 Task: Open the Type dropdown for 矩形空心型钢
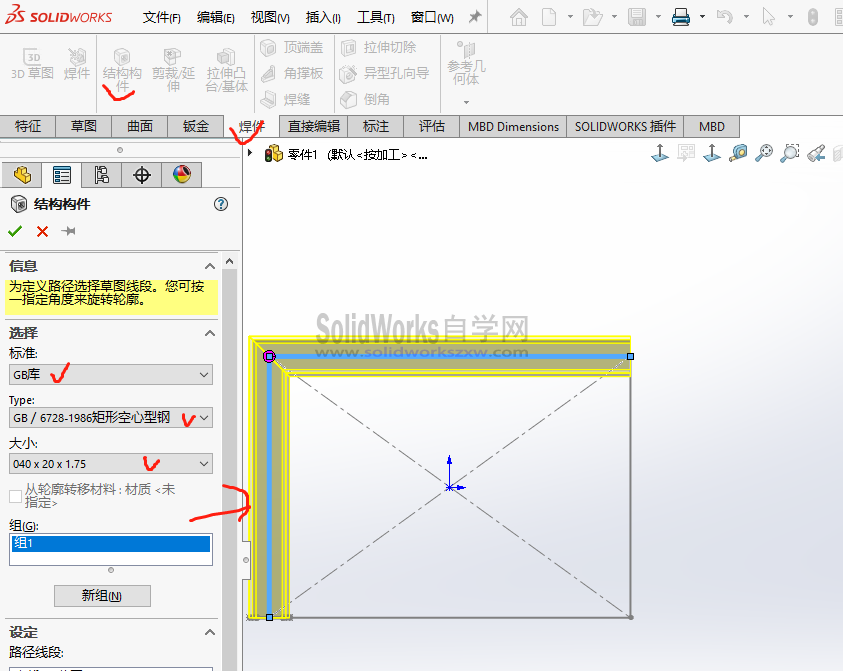click(203, 417)
